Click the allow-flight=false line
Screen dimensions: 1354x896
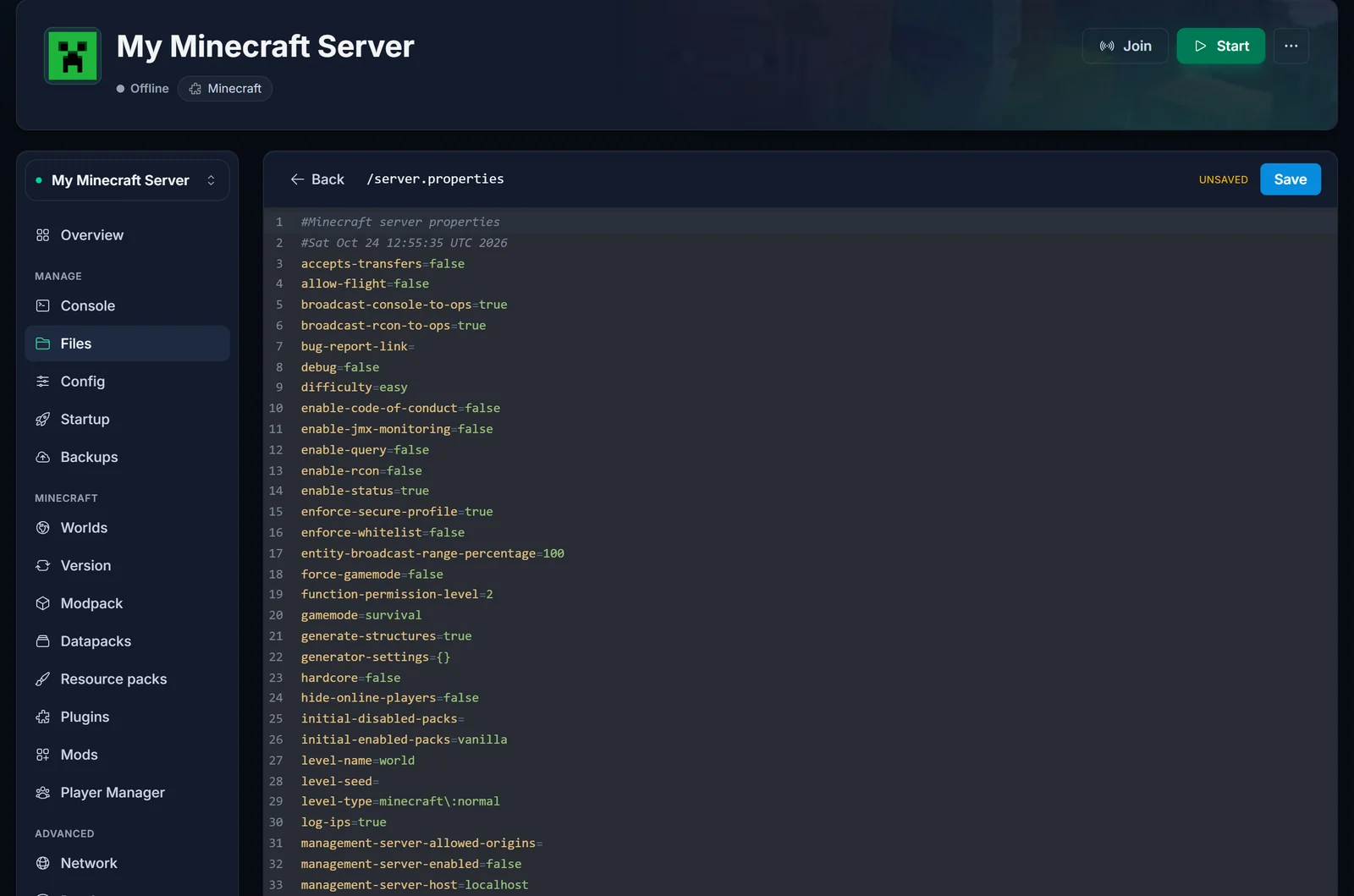(x=365, y=284)
